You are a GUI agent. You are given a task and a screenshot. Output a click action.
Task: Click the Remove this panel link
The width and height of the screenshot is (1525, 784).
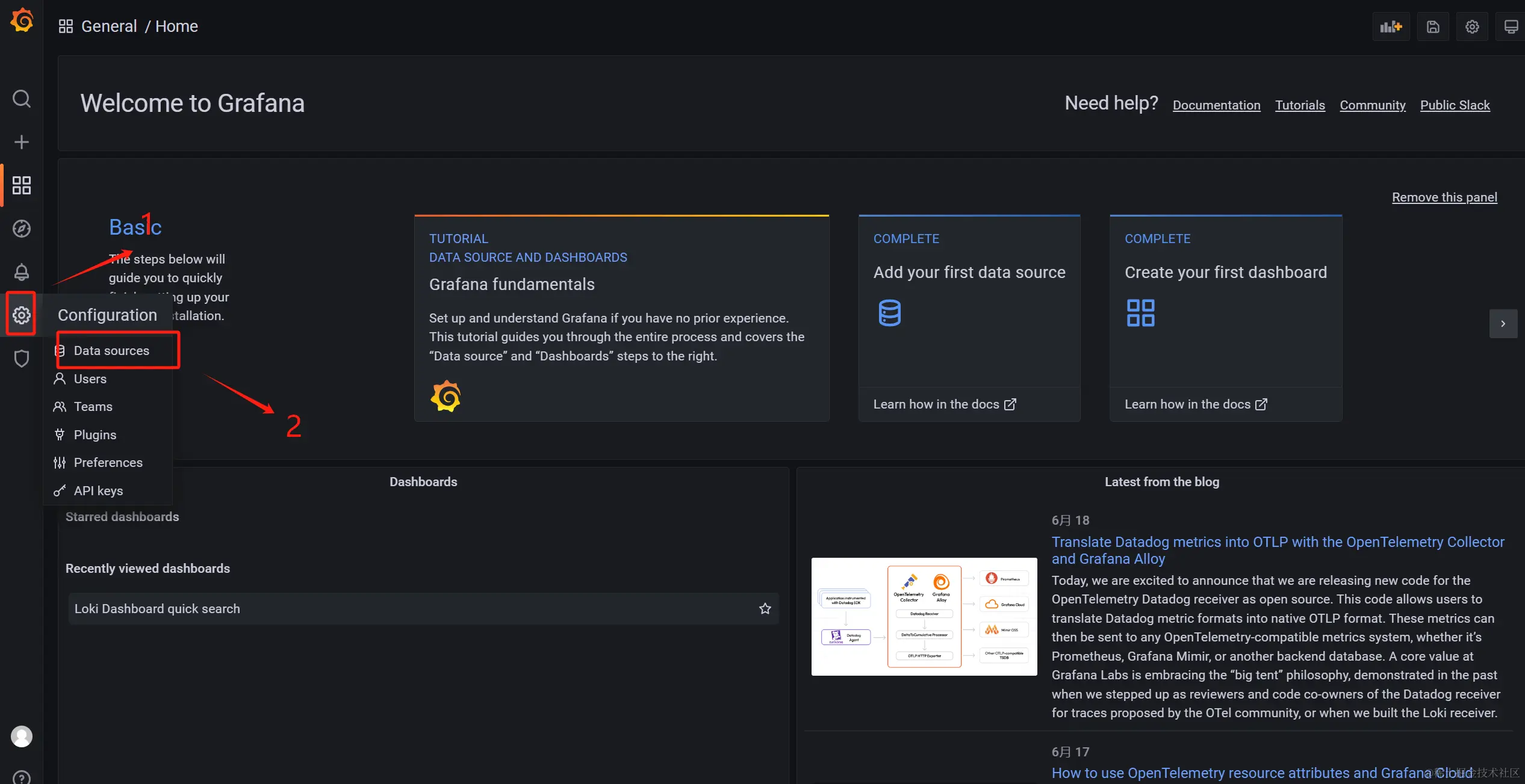(1444, 197)
